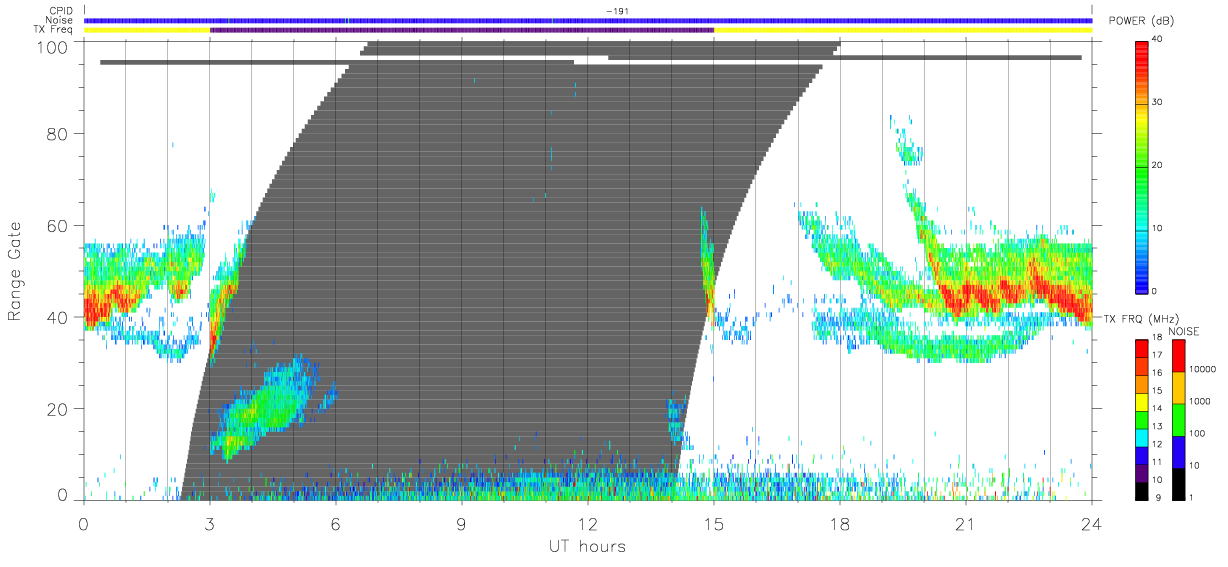Viewport: 1228px width, 567px height.
Task: Click the purple segment of TX Freq strip
Action: 462,30
